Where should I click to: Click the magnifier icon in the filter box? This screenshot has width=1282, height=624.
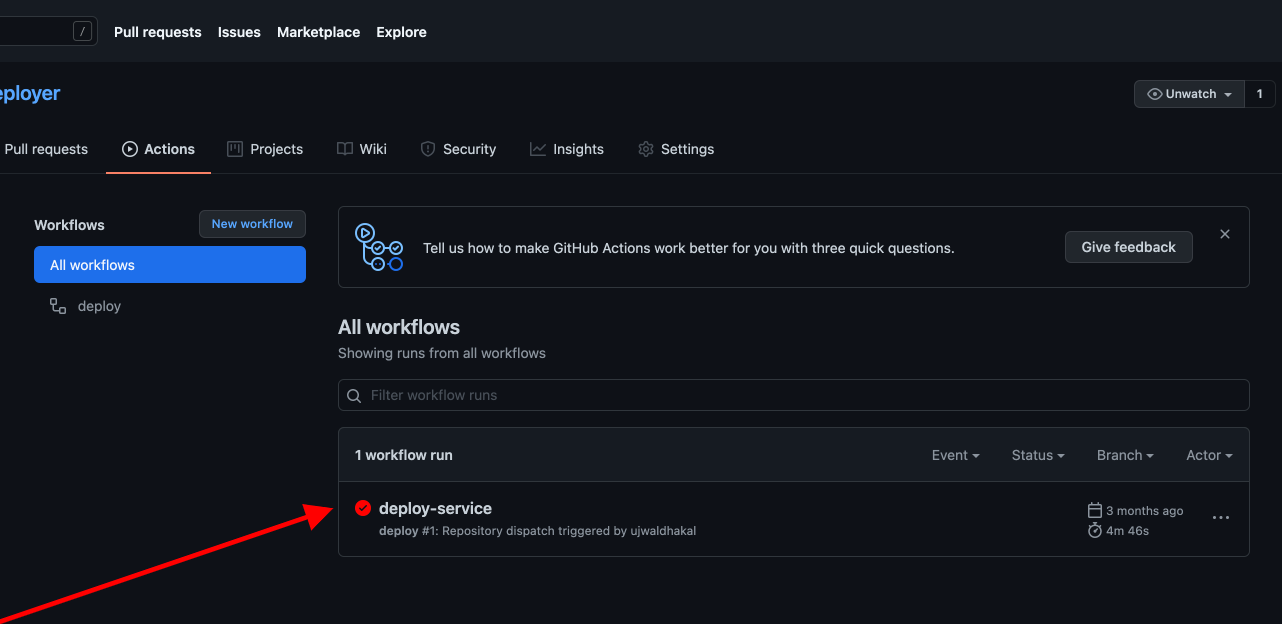tap(354, 396)
